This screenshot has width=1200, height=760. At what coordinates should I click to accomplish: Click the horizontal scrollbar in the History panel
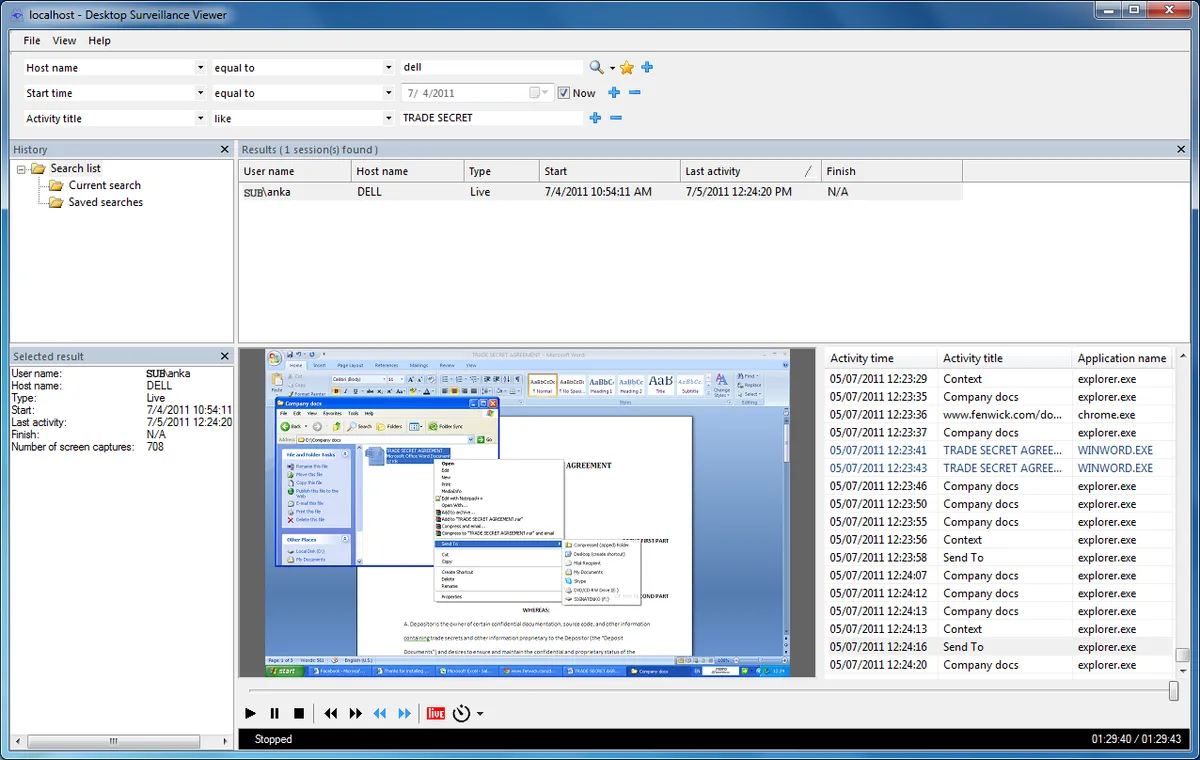click(x=113, y=742)
